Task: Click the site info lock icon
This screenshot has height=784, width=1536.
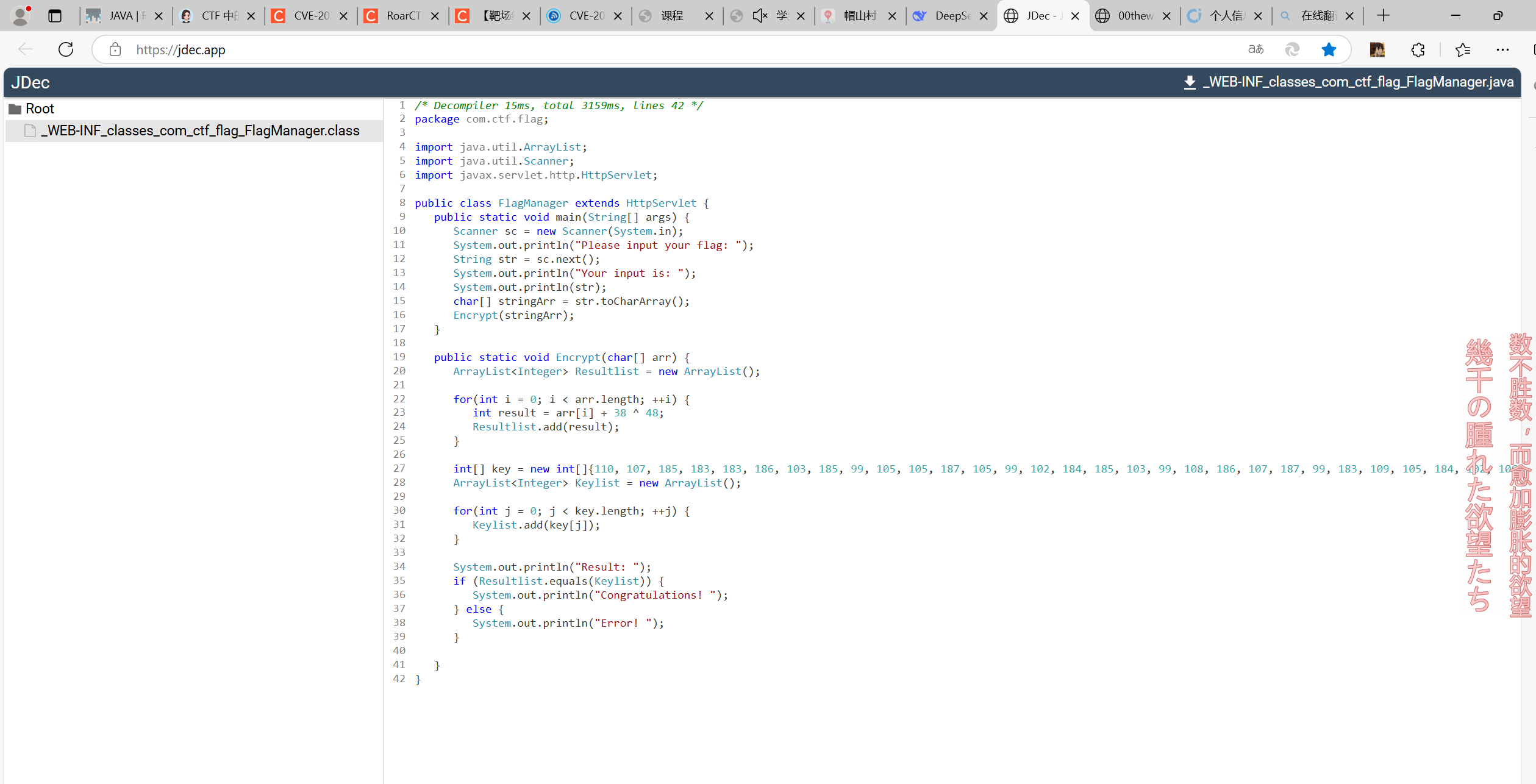Action: 115,49
